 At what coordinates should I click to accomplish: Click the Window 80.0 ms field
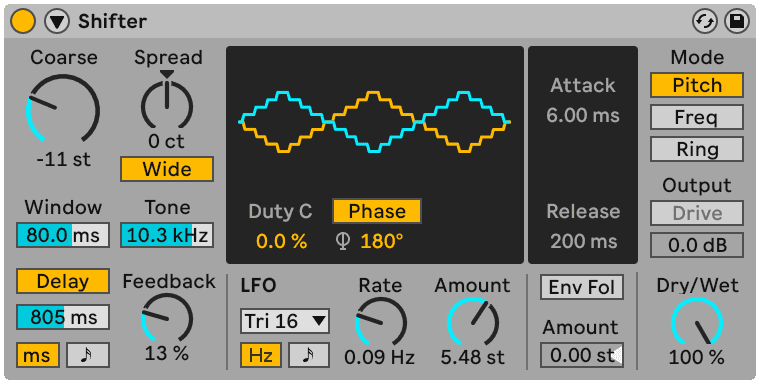coord(63,236)
